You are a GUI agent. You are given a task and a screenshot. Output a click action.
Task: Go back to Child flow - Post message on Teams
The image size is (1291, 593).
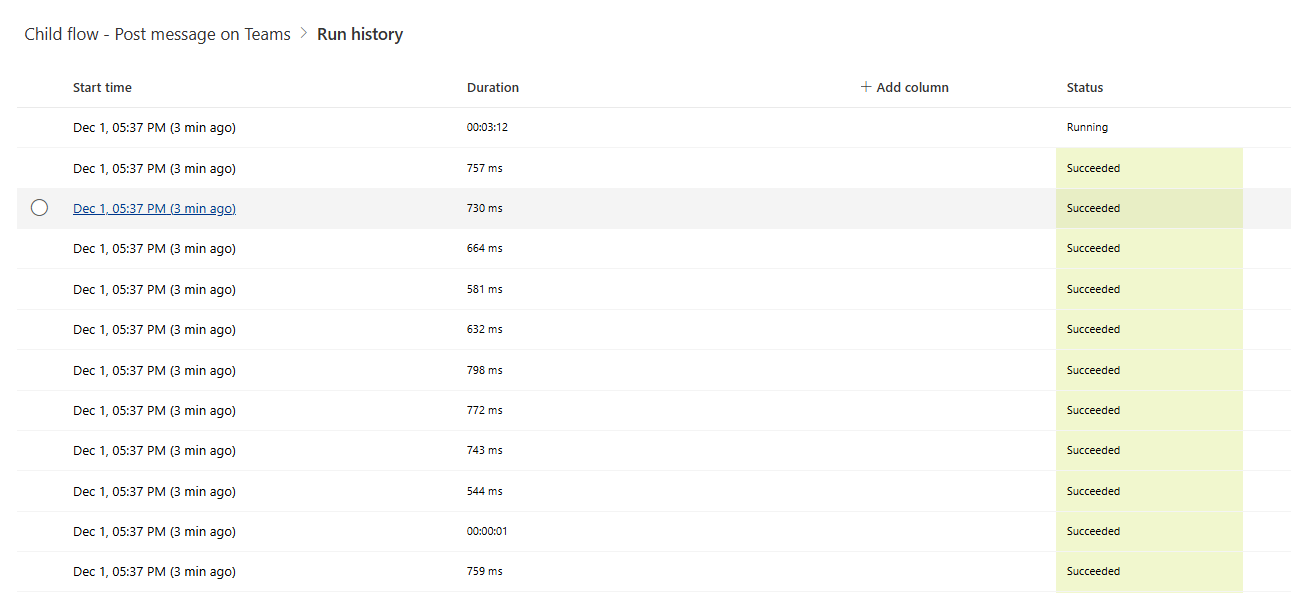pyautogui.click(x=157, y=34)
